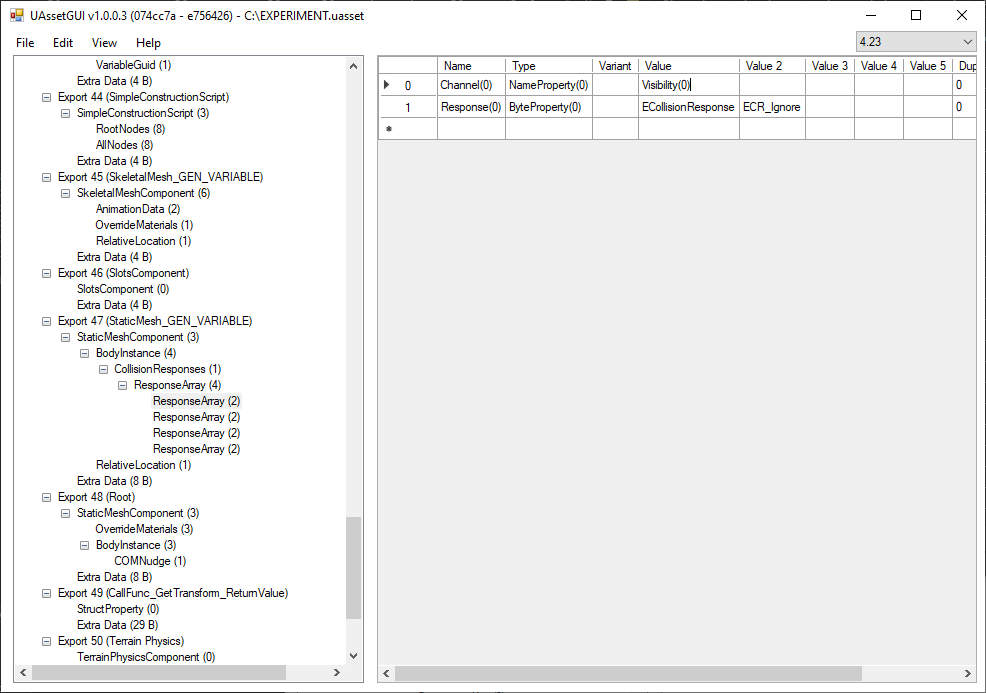The width and height of the screenshot is (986, 693).
Task: Click the UAssetGUI application icon
Action: [x=17, y=16]
